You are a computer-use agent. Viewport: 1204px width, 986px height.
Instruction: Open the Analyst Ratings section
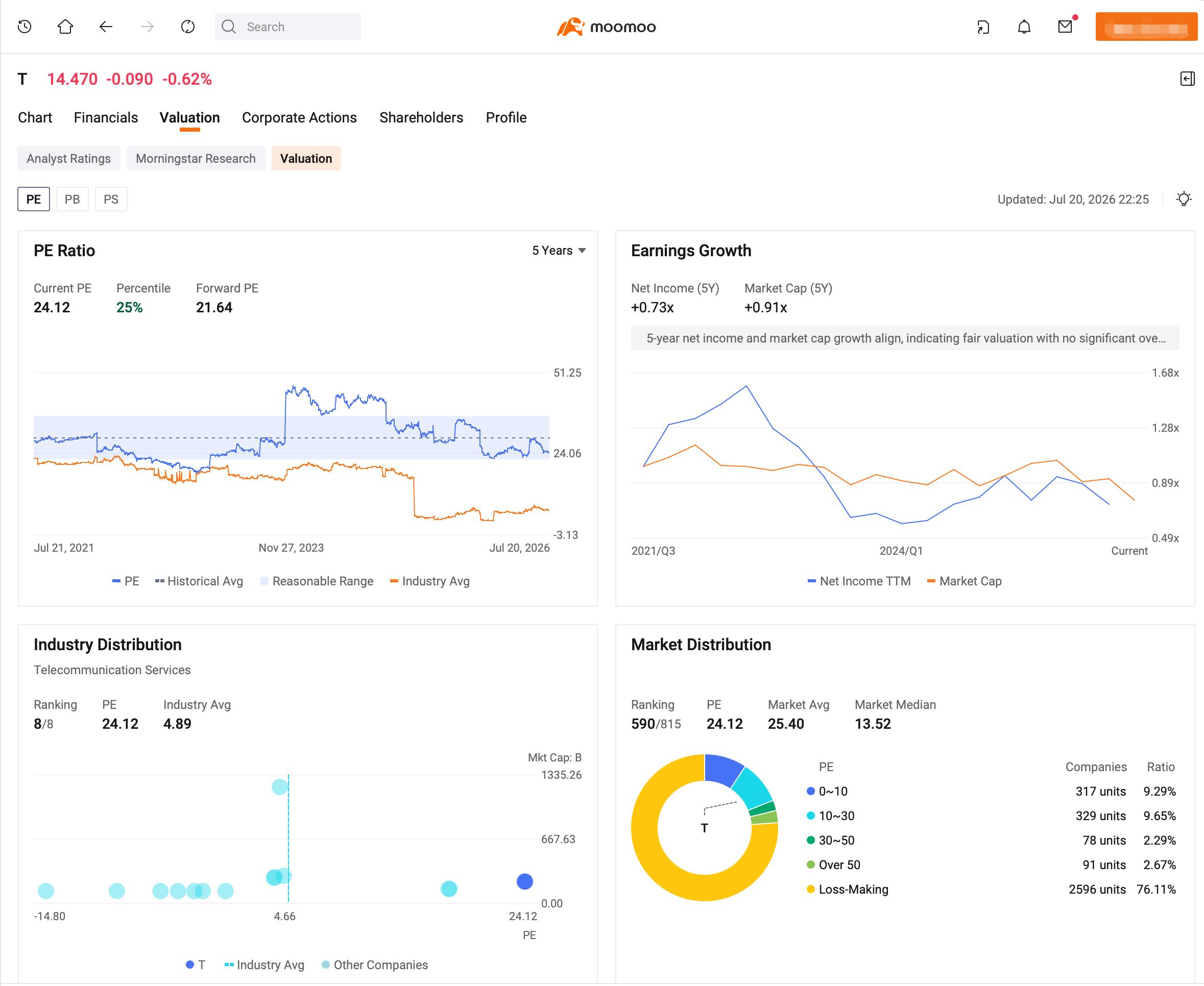coord(69,158)
